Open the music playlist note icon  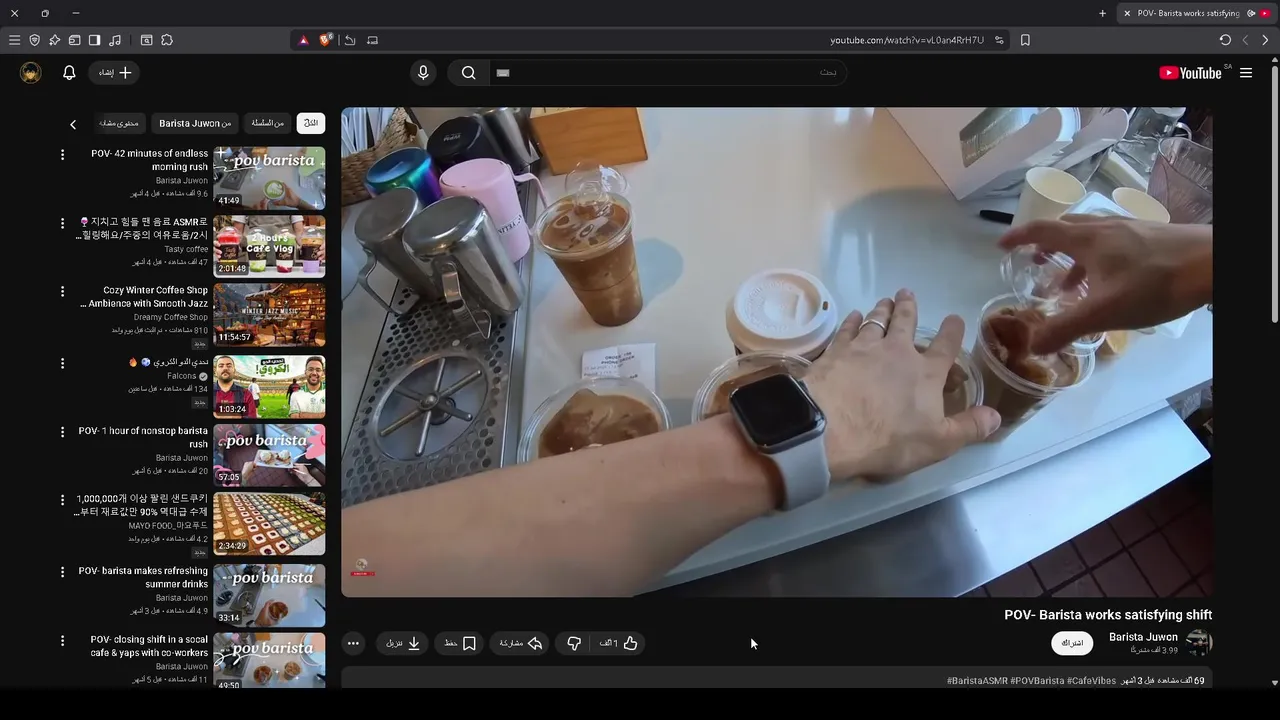coord(115,40)
